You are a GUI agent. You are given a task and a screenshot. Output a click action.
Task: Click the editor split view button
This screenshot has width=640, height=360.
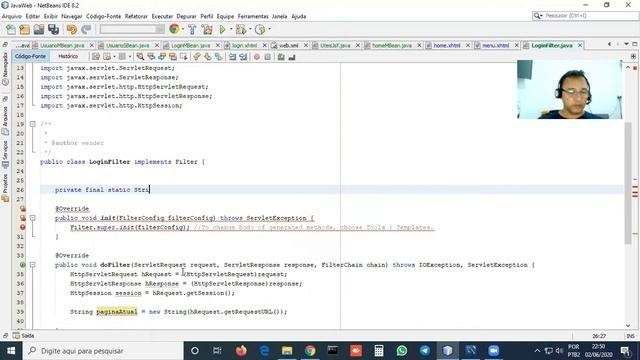pos(633,56)
